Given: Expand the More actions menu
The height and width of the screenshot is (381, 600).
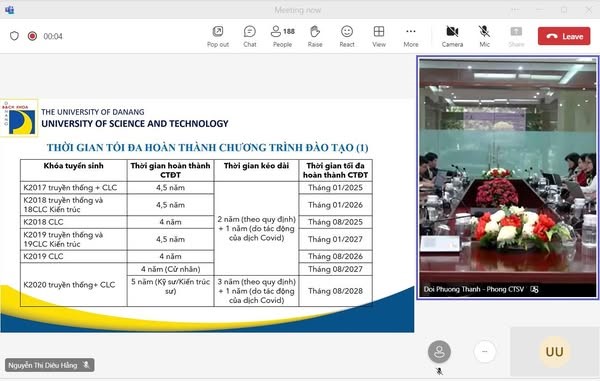Looking at the screenshot, I should [x=411, y=37].
